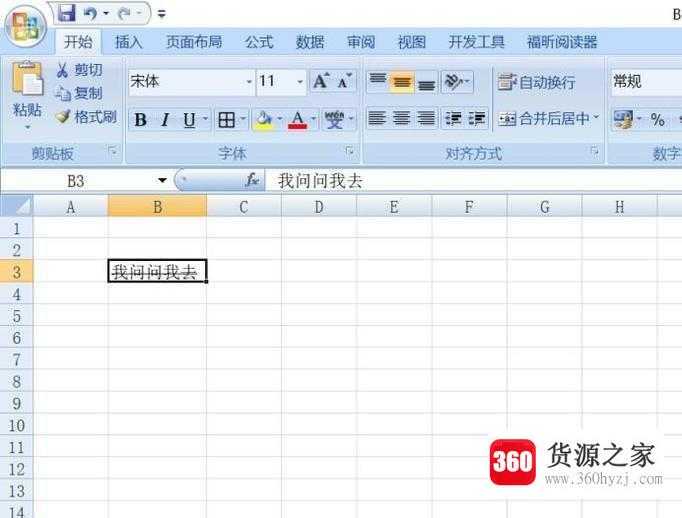
Task: Apply yellow fill color to cell
Action: [264, 120]
